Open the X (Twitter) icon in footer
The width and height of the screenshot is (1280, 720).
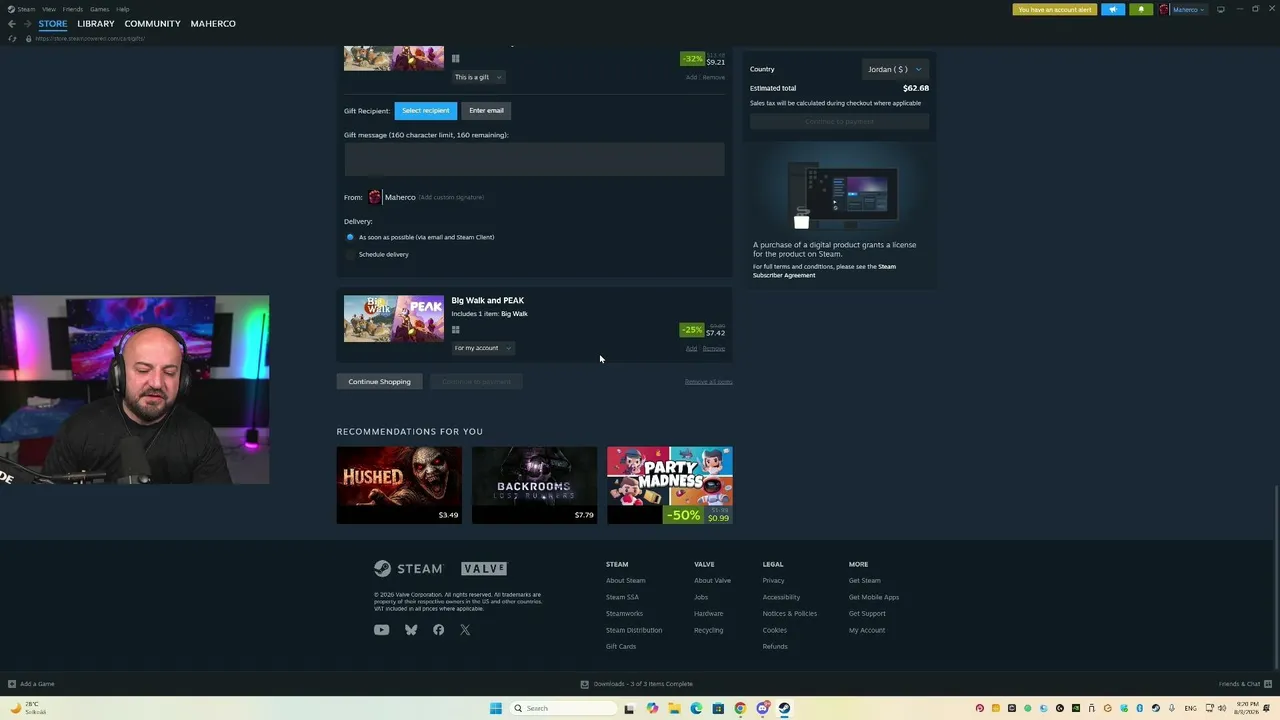pos(465,630)
